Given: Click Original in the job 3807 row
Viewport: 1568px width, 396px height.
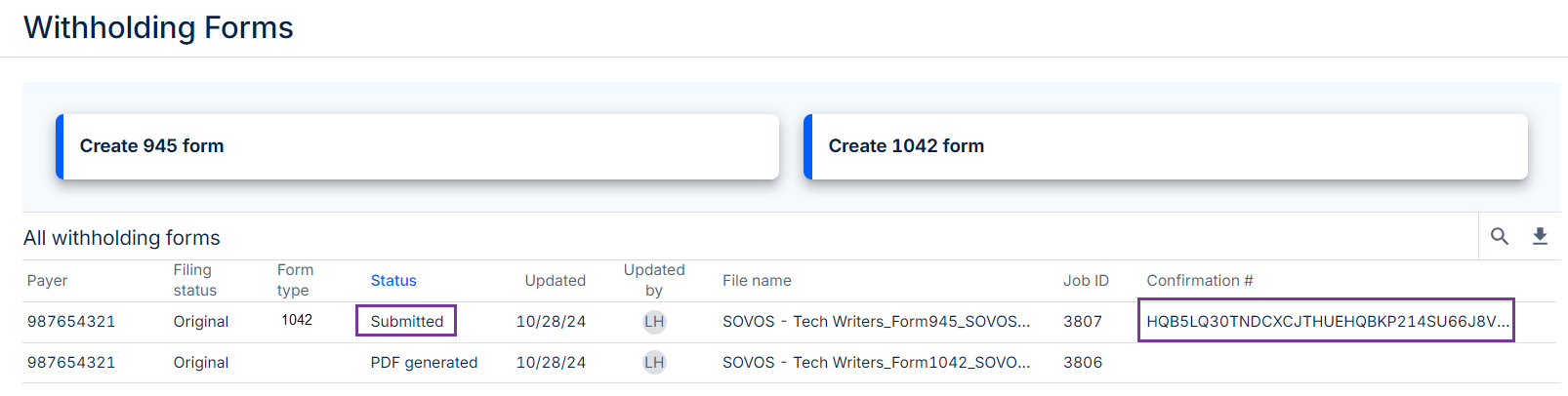Looking at the screenshot, I should point(201,322).
